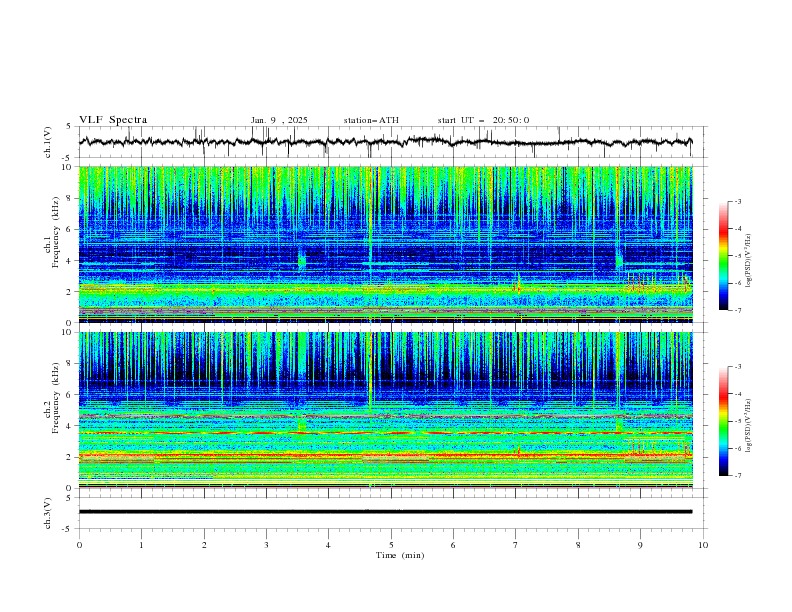Click time tick label "5" on bottom axis
This screenshot has width=792, height=612.
391,545
